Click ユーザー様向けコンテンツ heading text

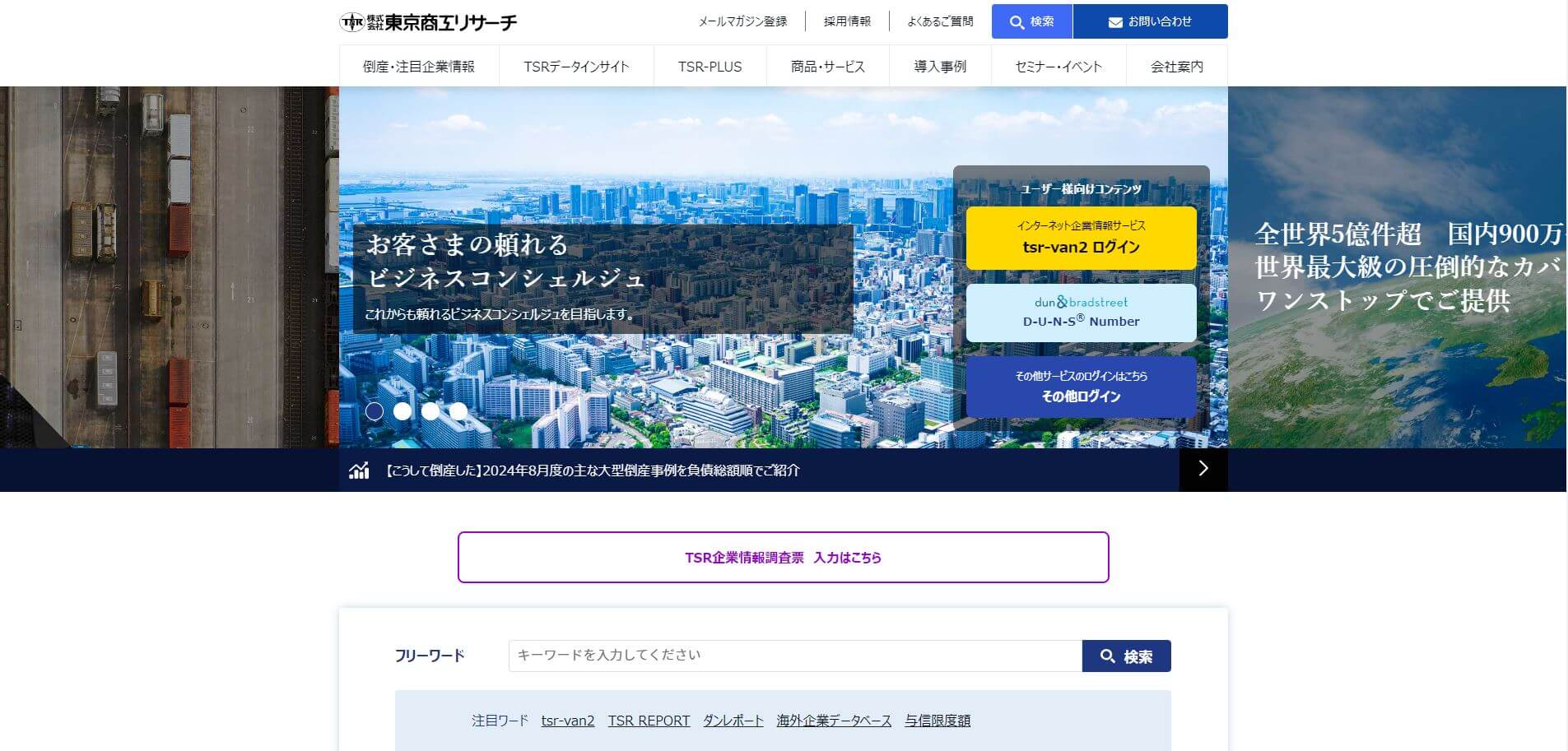1081,189
